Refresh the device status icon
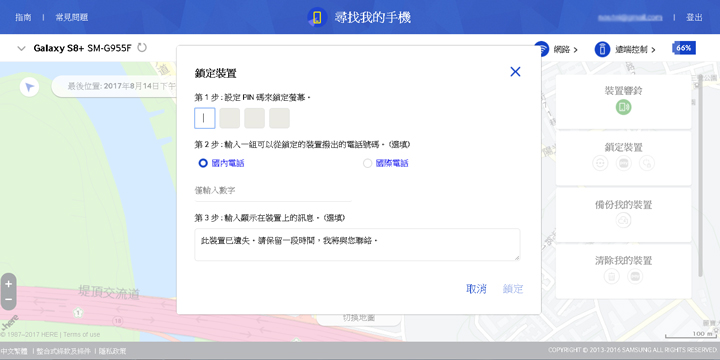Image resolution: width=720 pixels, height=360 pixels. point(142,48)
